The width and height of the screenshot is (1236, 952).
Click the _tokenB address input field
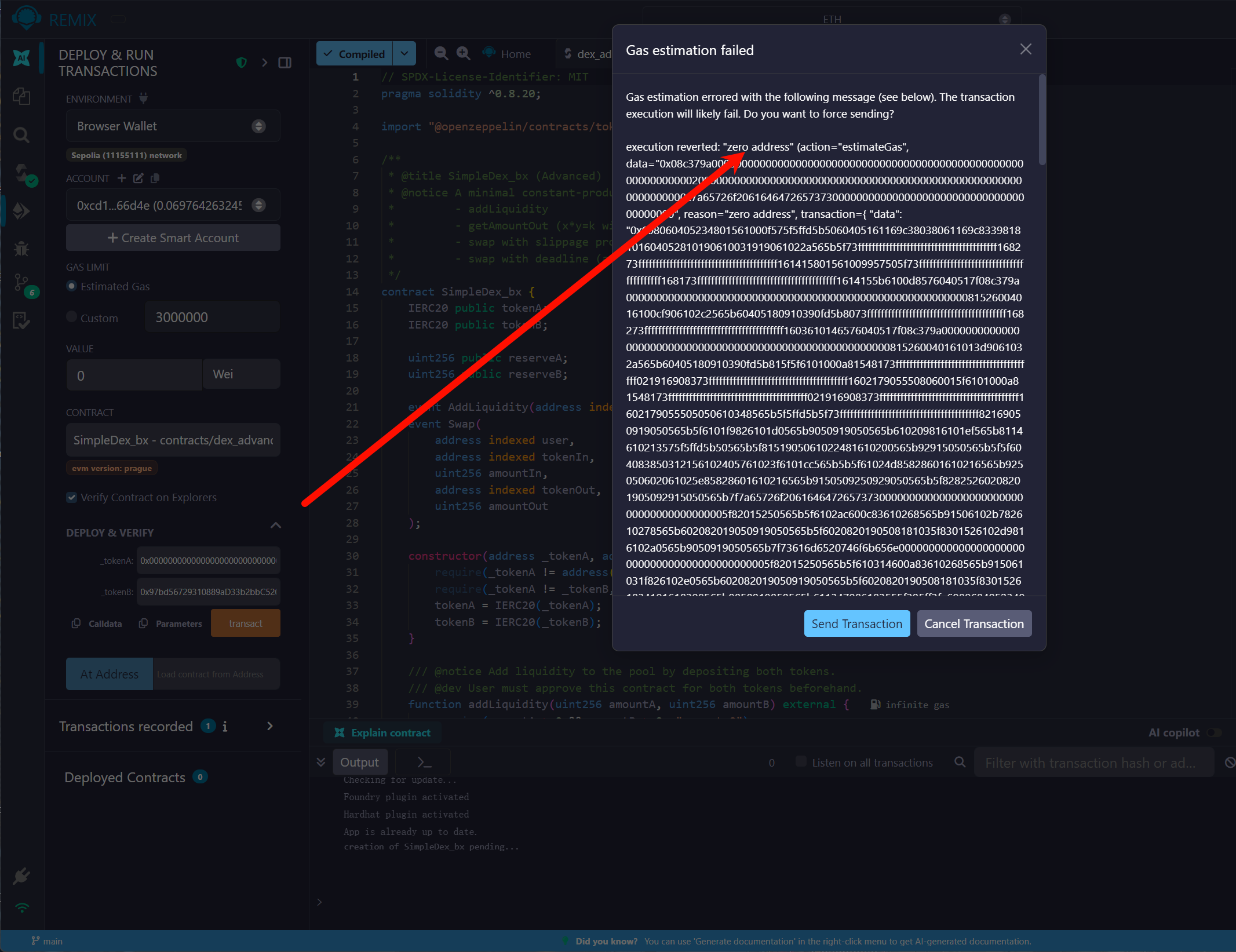point(208,592)
